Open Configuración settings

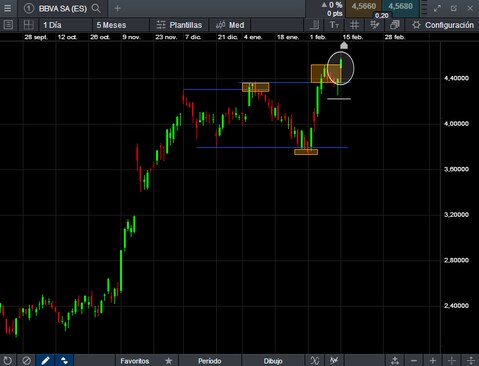[x=443, y=25]
